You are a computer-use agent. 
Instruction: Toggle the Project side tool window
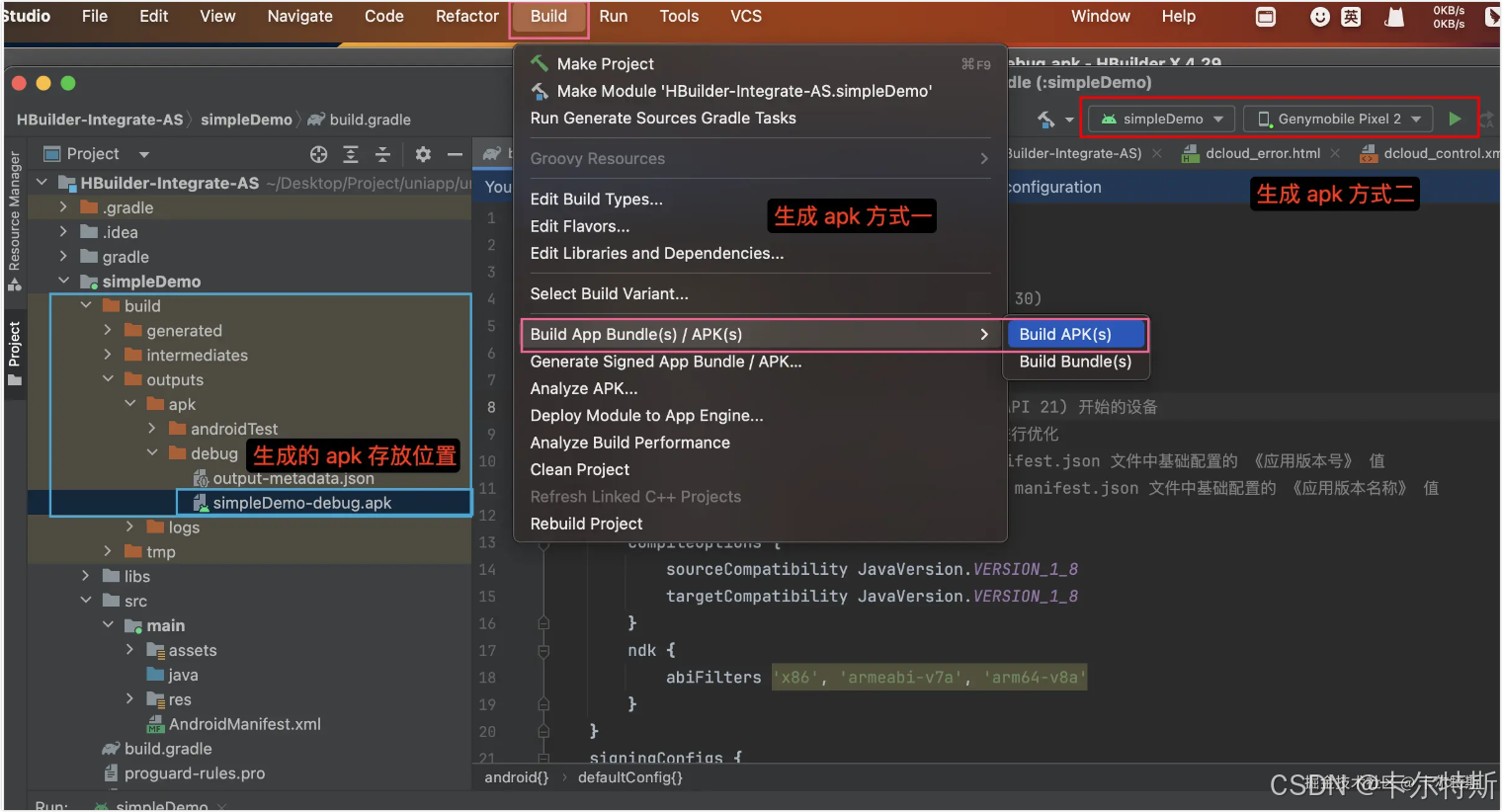point(15,354)
